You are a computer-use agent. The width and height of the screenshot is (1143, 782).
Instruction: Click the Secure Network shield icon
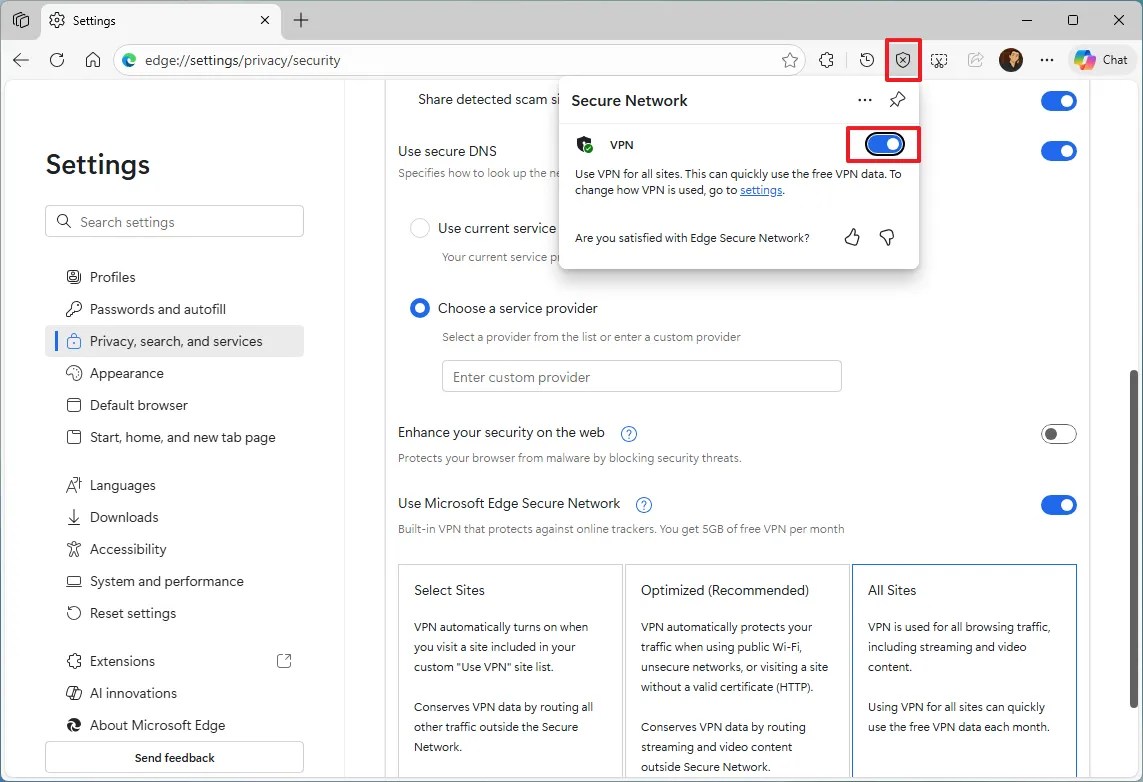click(903, 60)
